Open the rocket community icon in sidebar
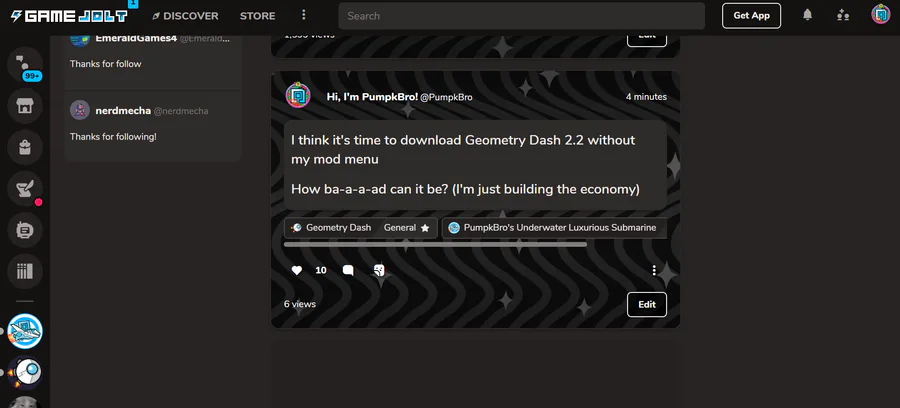 click(x=25, y=373)
